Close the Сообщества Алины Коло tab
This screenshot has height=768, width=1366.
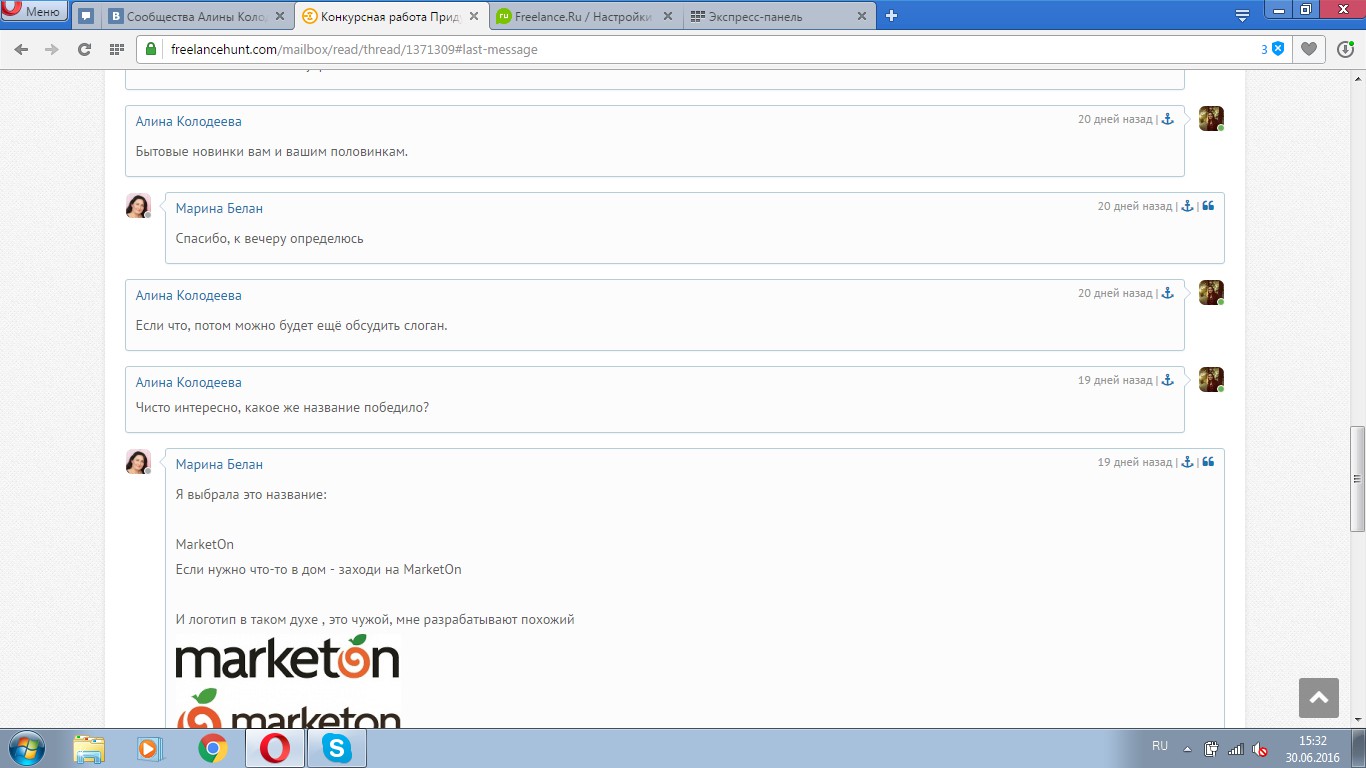coord(279,16)
